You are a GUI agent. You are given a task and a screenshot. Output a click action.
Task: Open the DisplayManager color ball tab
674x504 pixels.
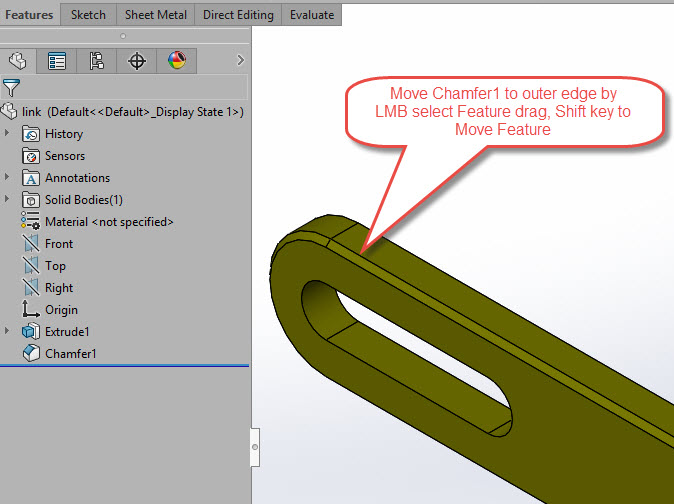(x=177, y=61)
